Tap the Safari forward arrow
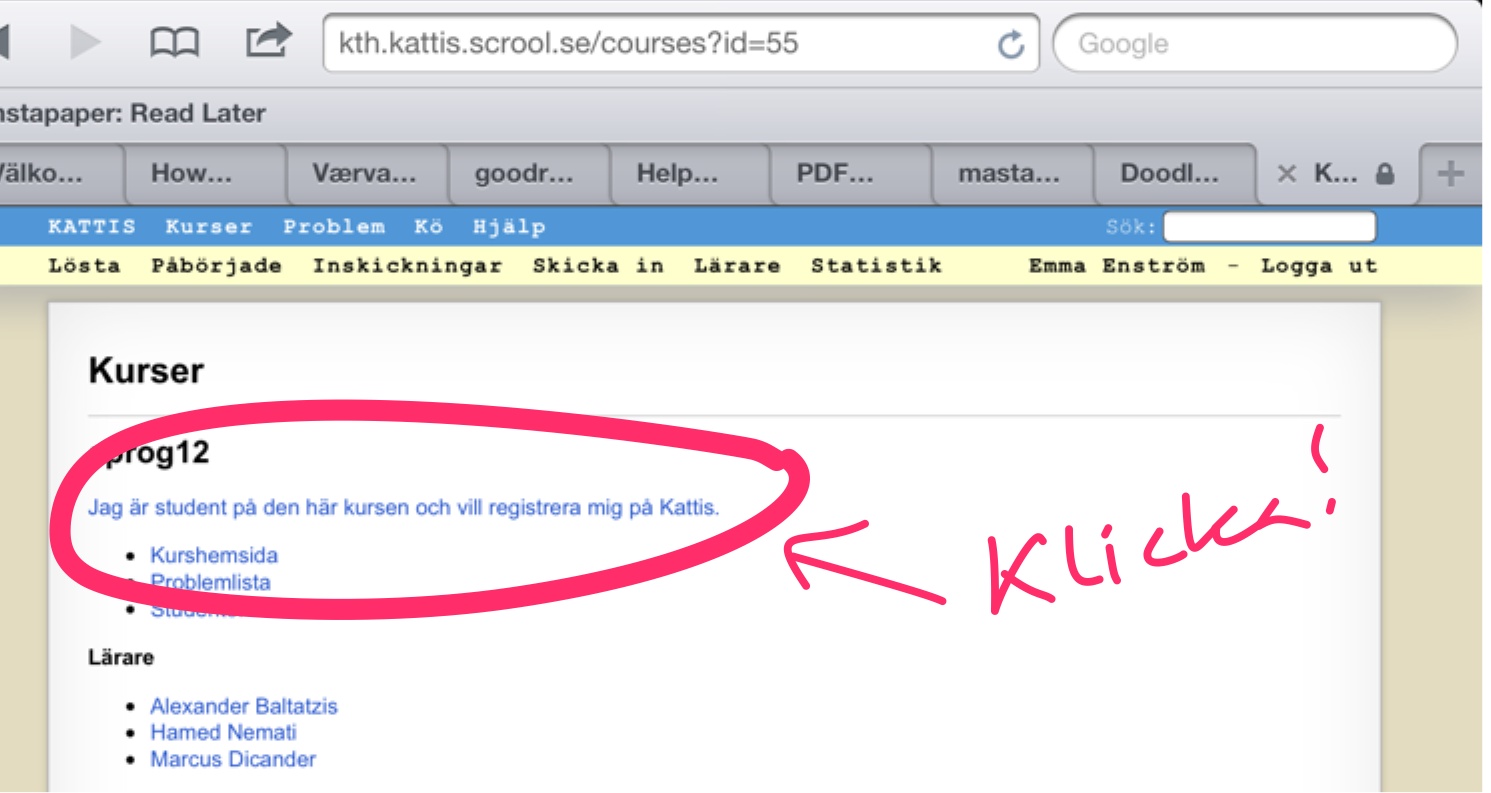Image resolution: width=1491 pixels, height=793 pixels. click(x=85, y=41)
